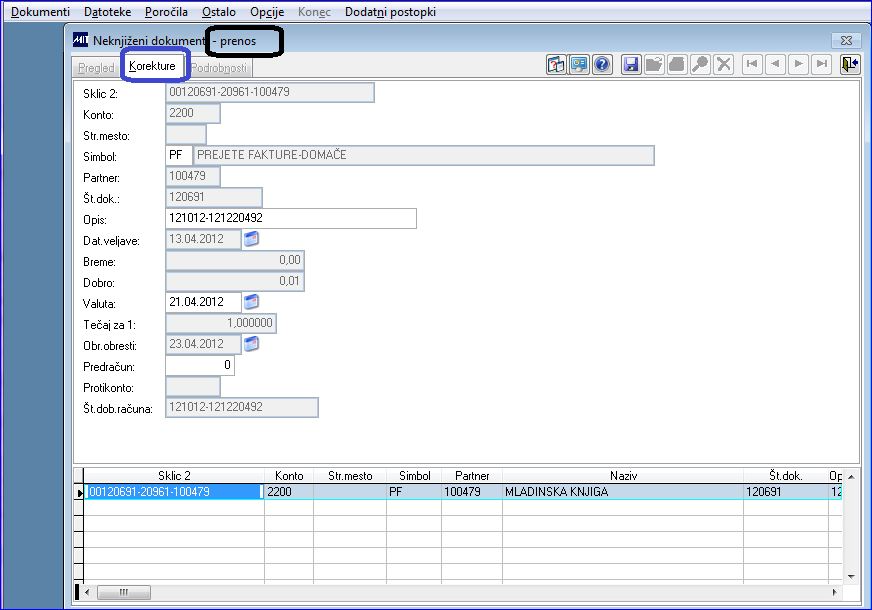Image resolution: width=872 pixels, height=610 pixels.
Task: Select the MLADINSKA KNJIGA cell
Action: pyautogui.click(x=623, y=492)
